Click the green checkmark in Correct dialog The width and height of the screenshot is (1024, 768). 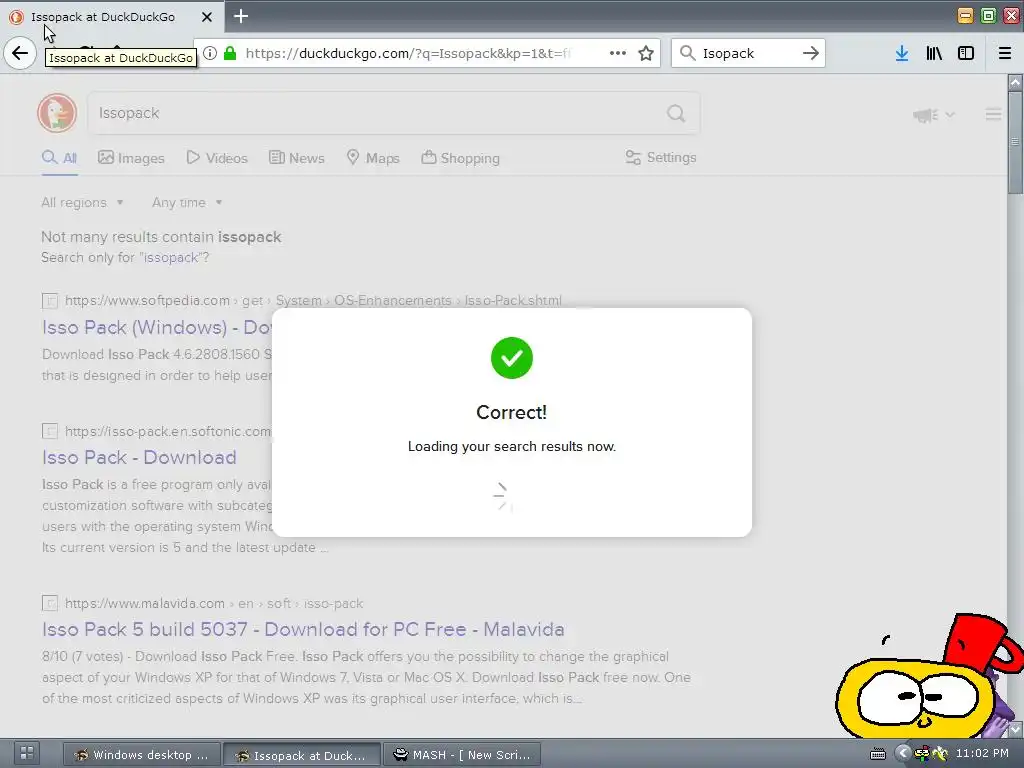pos(512,358)
